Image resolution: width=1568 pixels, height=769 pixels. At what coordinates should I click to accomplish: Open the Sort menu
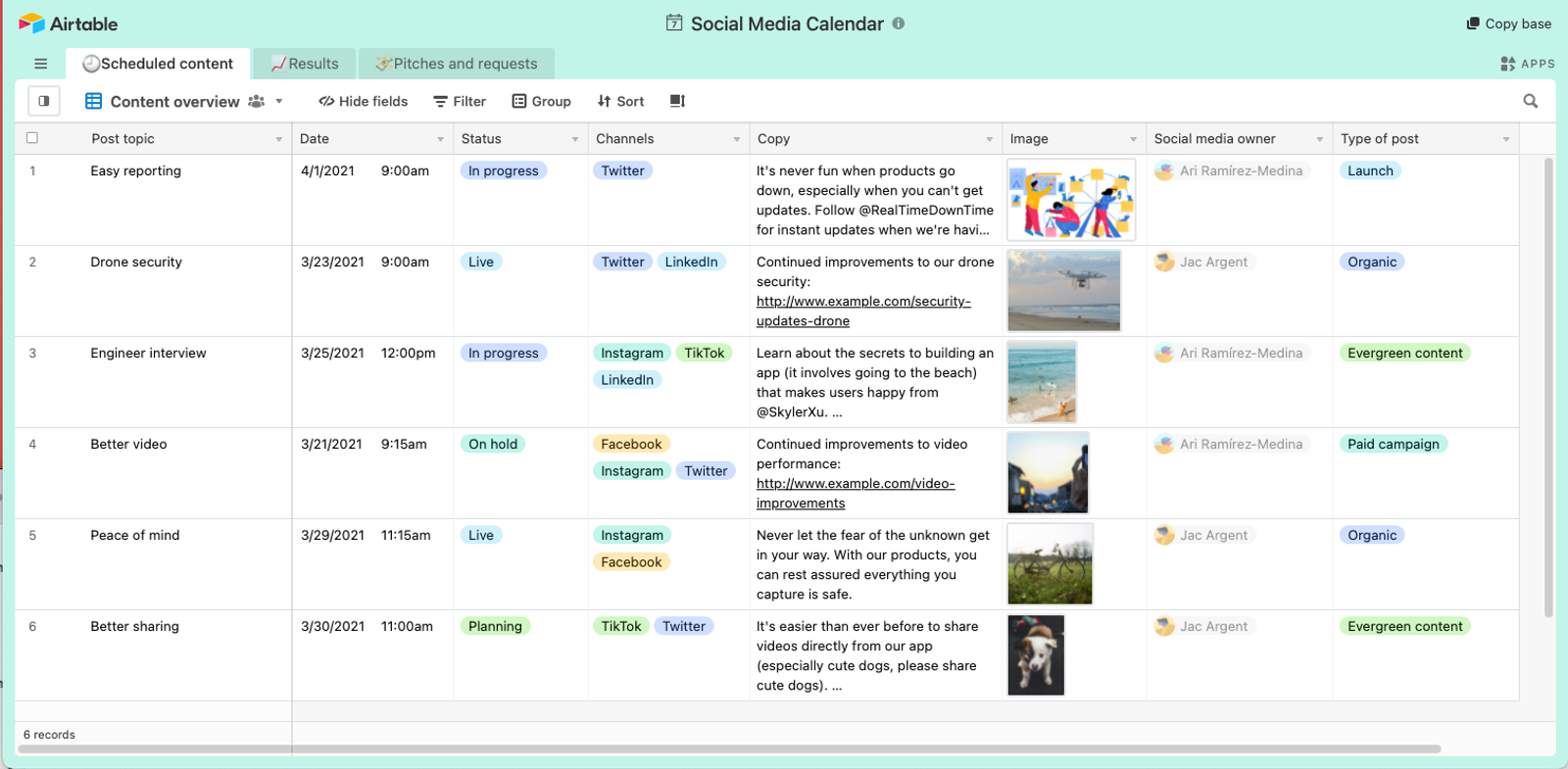pyautogui.click(x=620, y=101)
